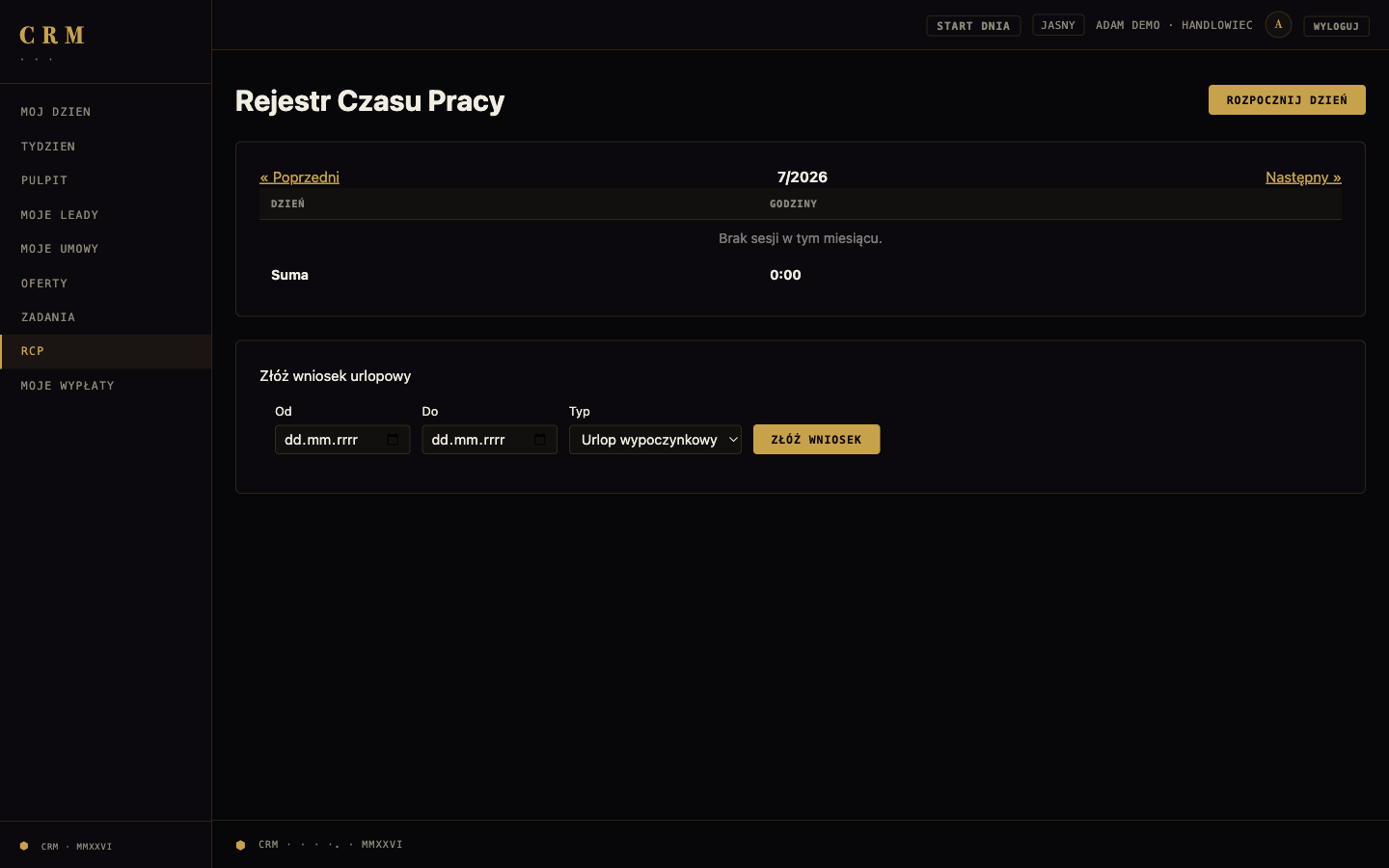Go to « Poprzedni month link
This screenshot has height=868, width=1389.
(x=299, y=177)
